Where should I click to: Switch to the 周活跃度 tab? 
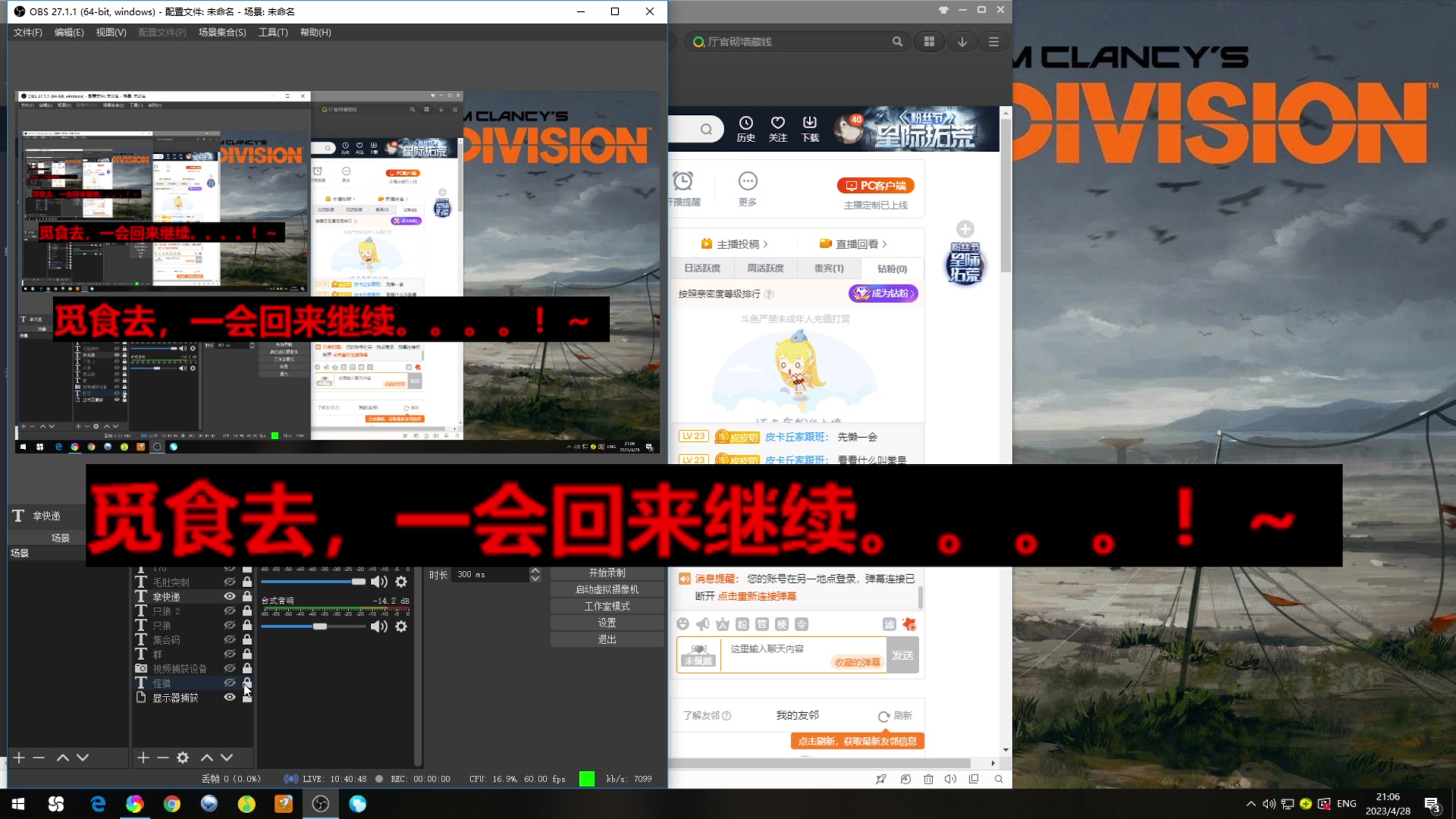765,268
